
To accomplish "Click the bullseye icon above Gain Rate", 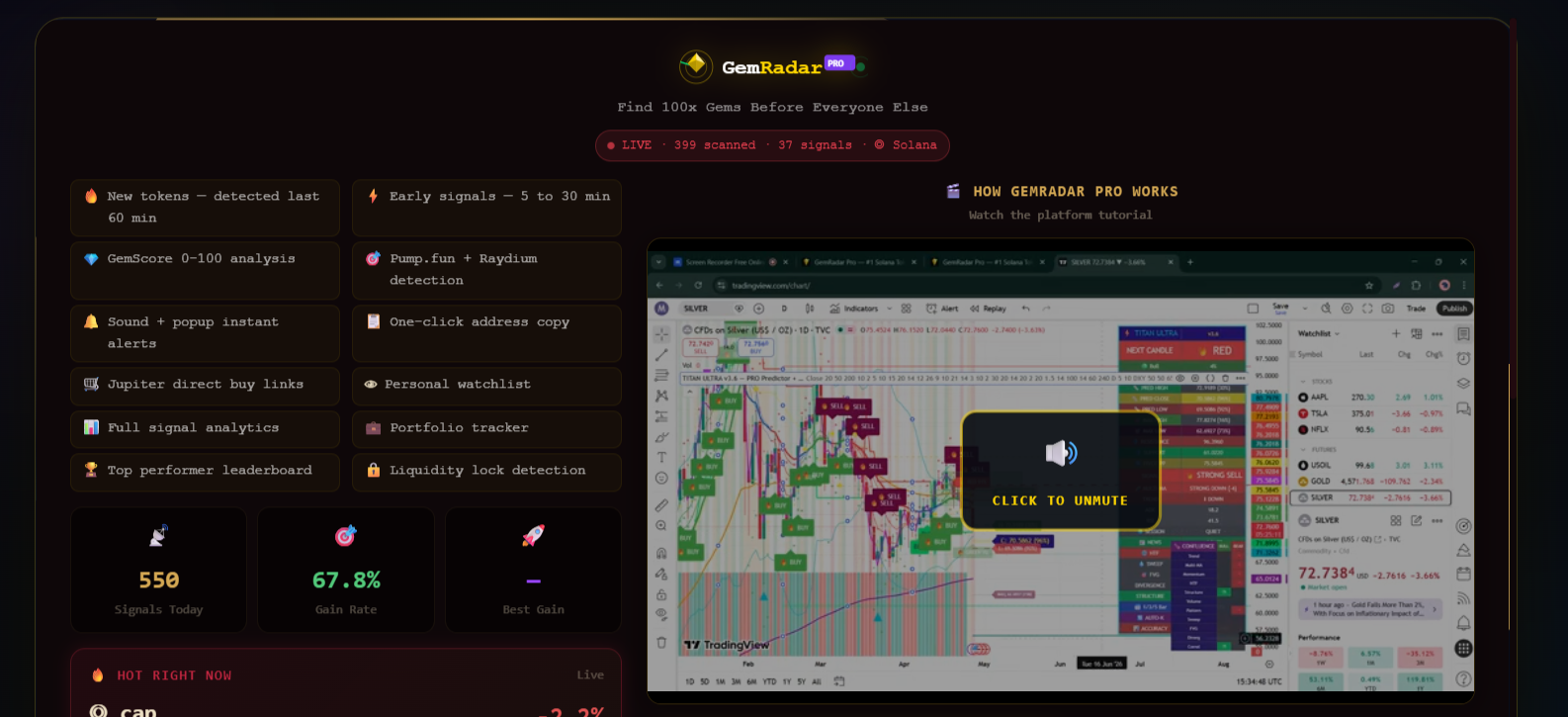I will tap(345, 536).
